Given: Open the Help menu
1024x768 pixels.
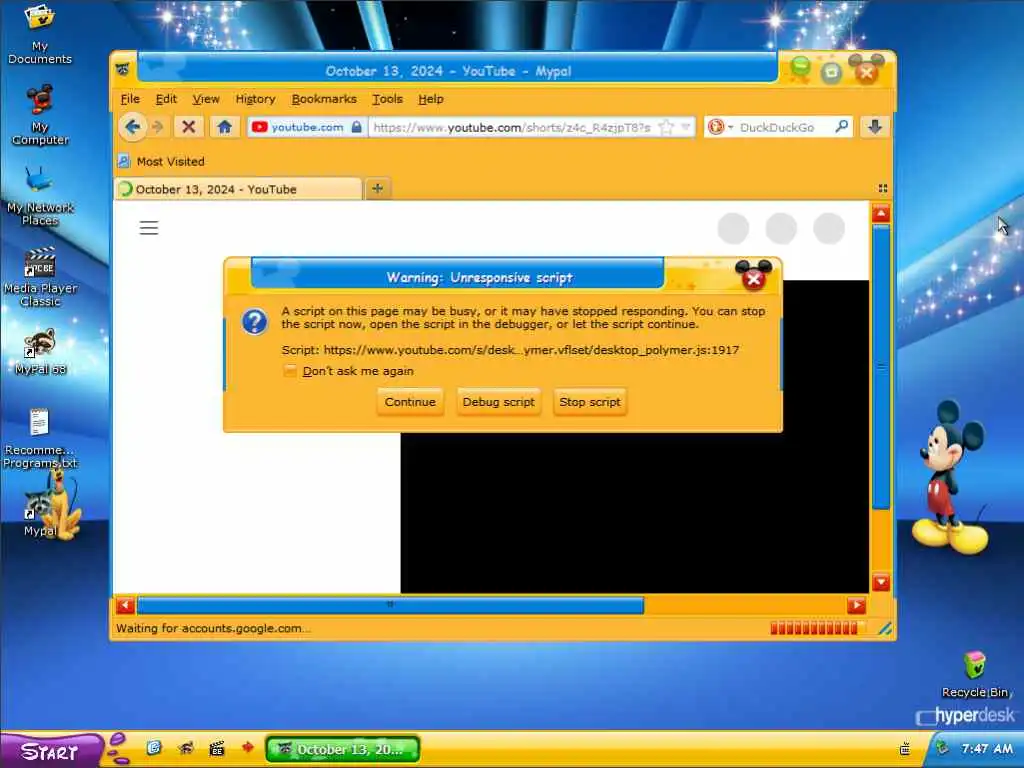Looking at the screenshot, I should pos(430,99).
